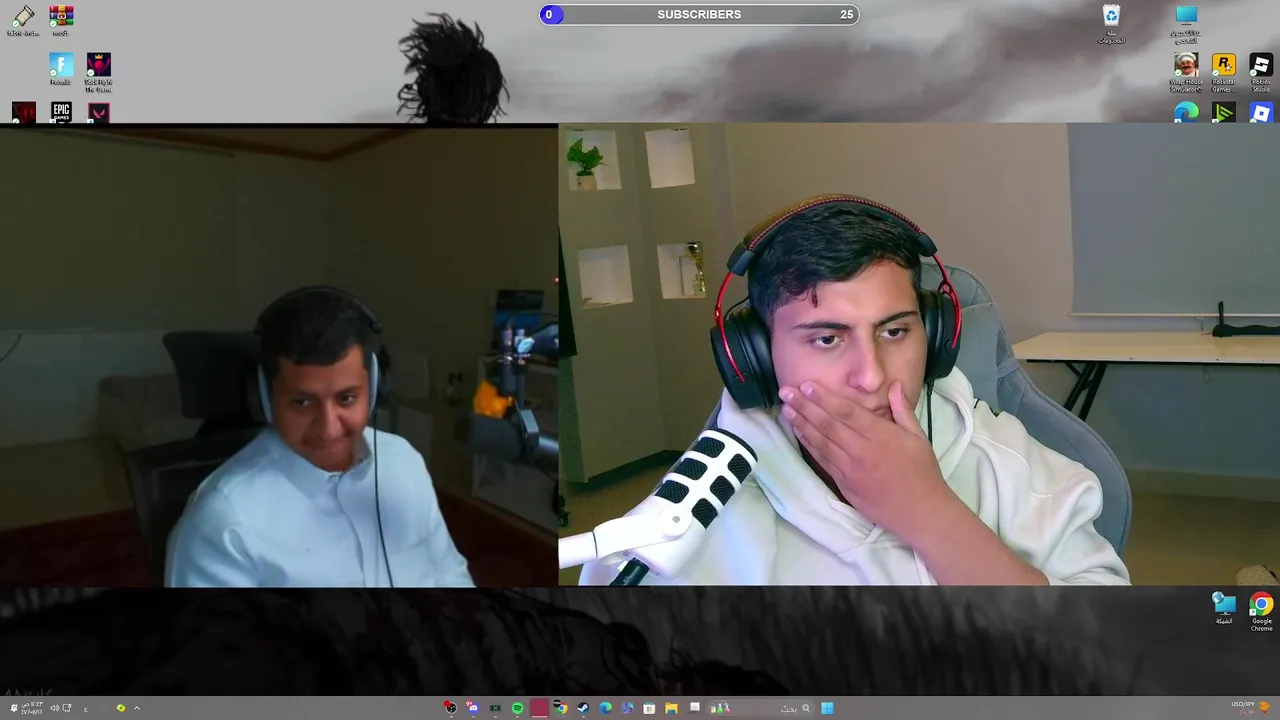The image size is (1280, 720).
Task: Open green-arrow app icon beside Edge on desktop
Action: 1223,113
